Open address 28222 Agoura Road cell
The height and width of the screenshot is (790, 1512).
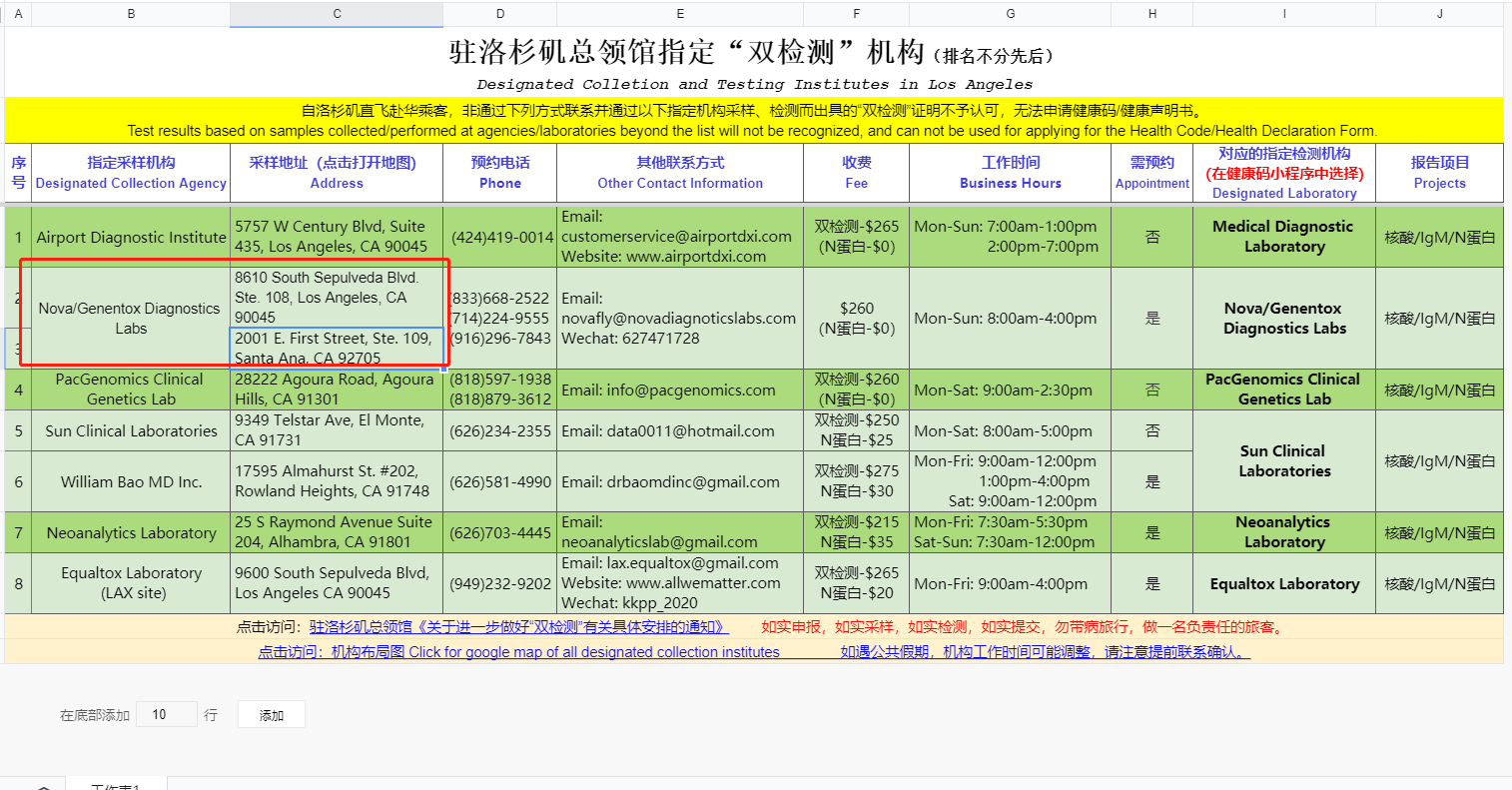coord(337,390)
